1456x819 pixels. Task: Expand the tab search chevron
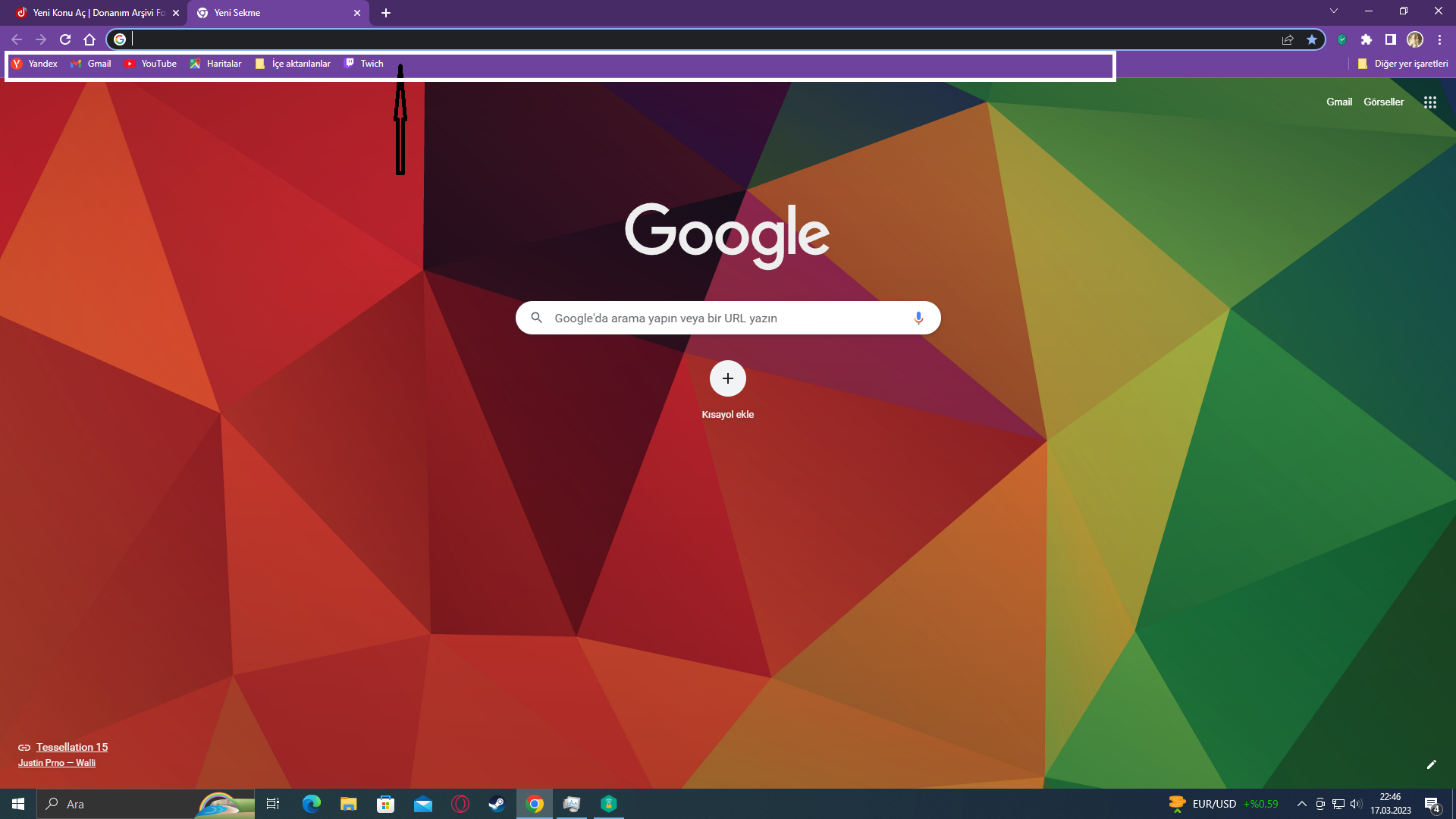pos(1334,11)
